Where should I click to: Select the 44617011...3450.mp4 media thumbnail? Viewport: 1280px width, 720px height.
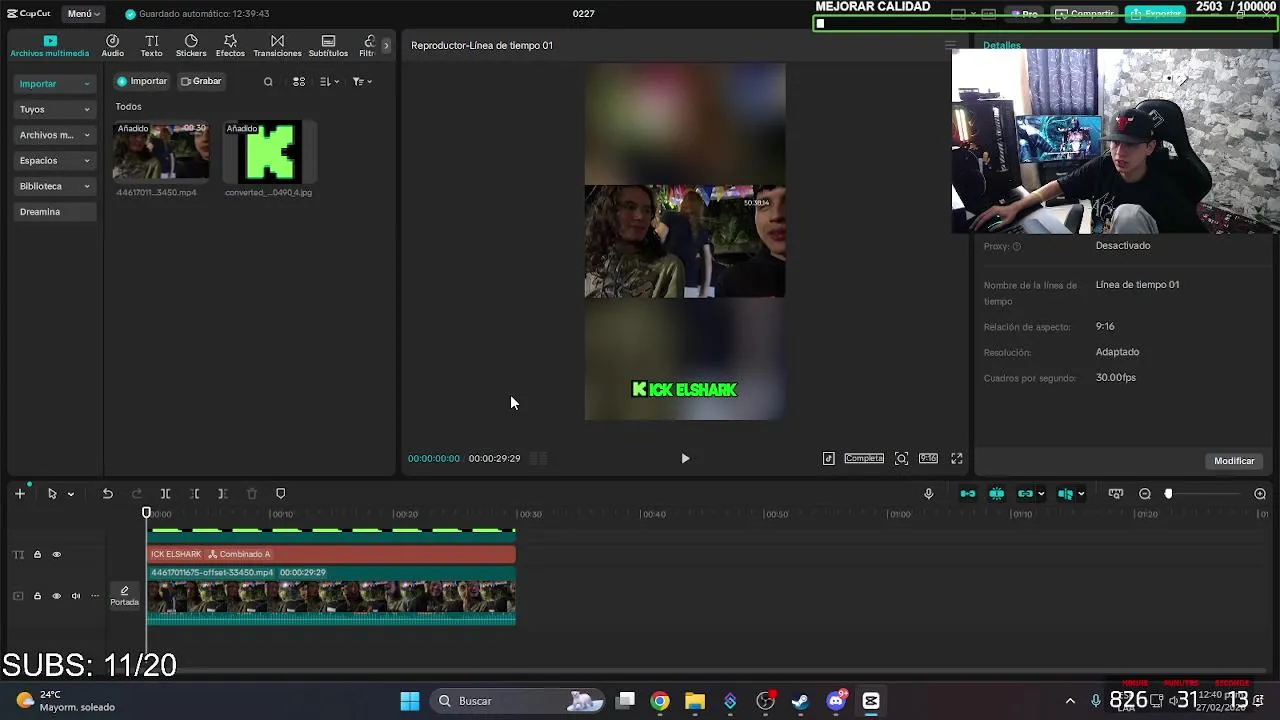[161, 152]
